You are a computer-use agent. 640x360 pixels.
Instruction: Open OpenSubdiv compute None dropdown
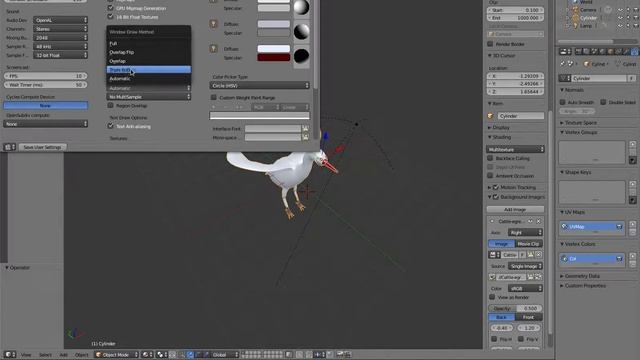(x=45, y=124)
